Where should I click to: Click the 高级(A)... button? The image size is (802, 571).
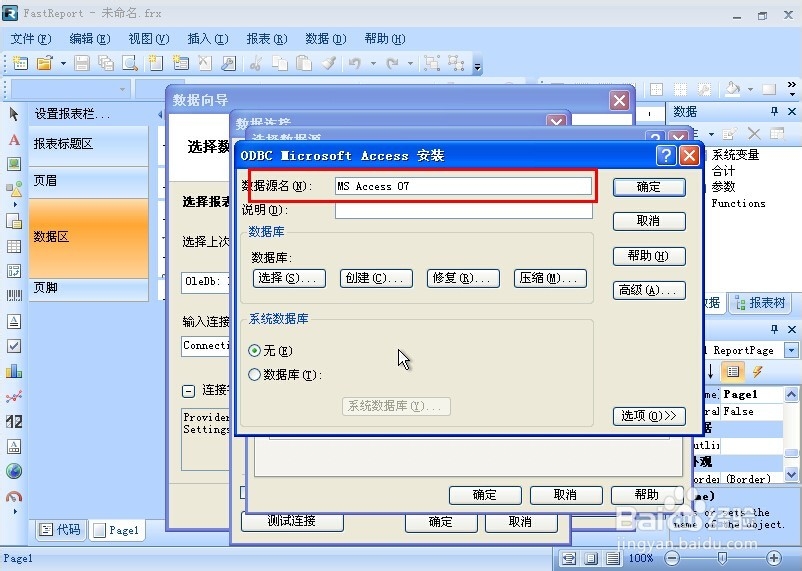pos(649,291)
